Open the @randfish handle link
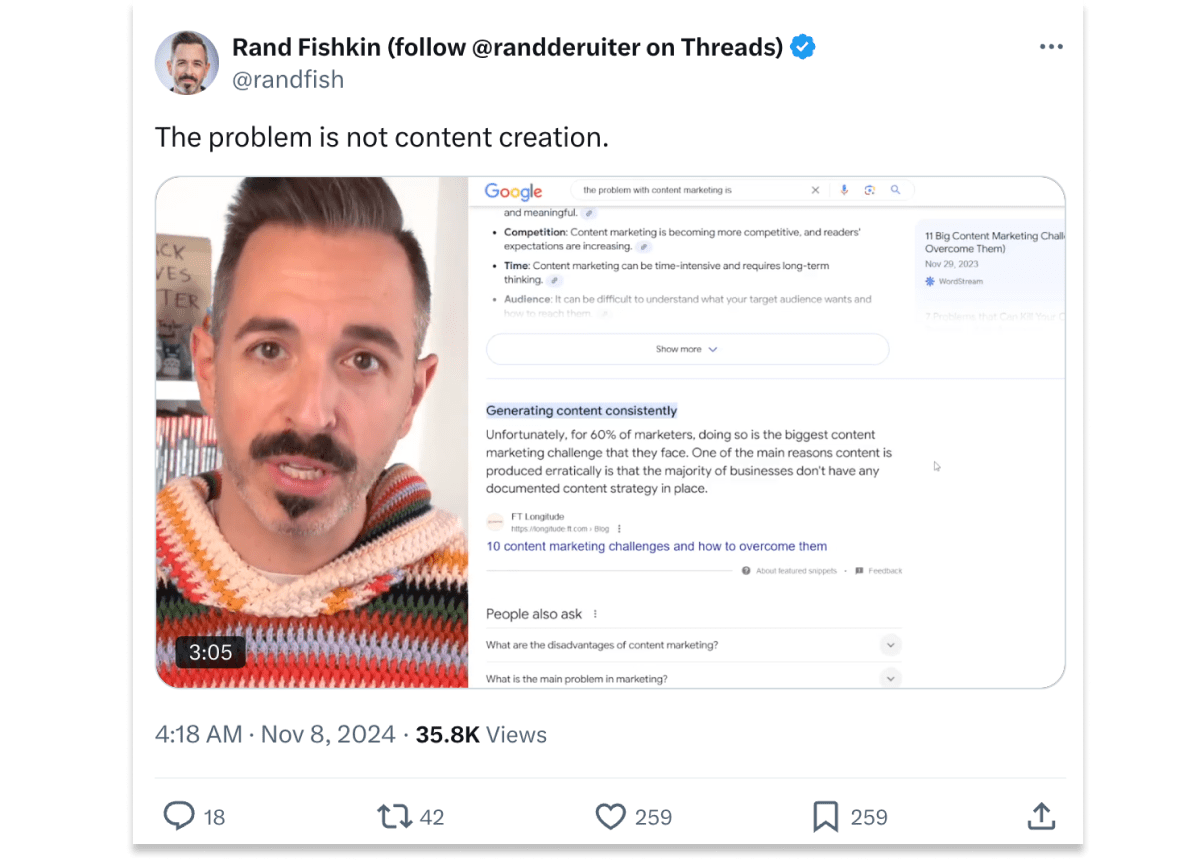 pos(288,80)
